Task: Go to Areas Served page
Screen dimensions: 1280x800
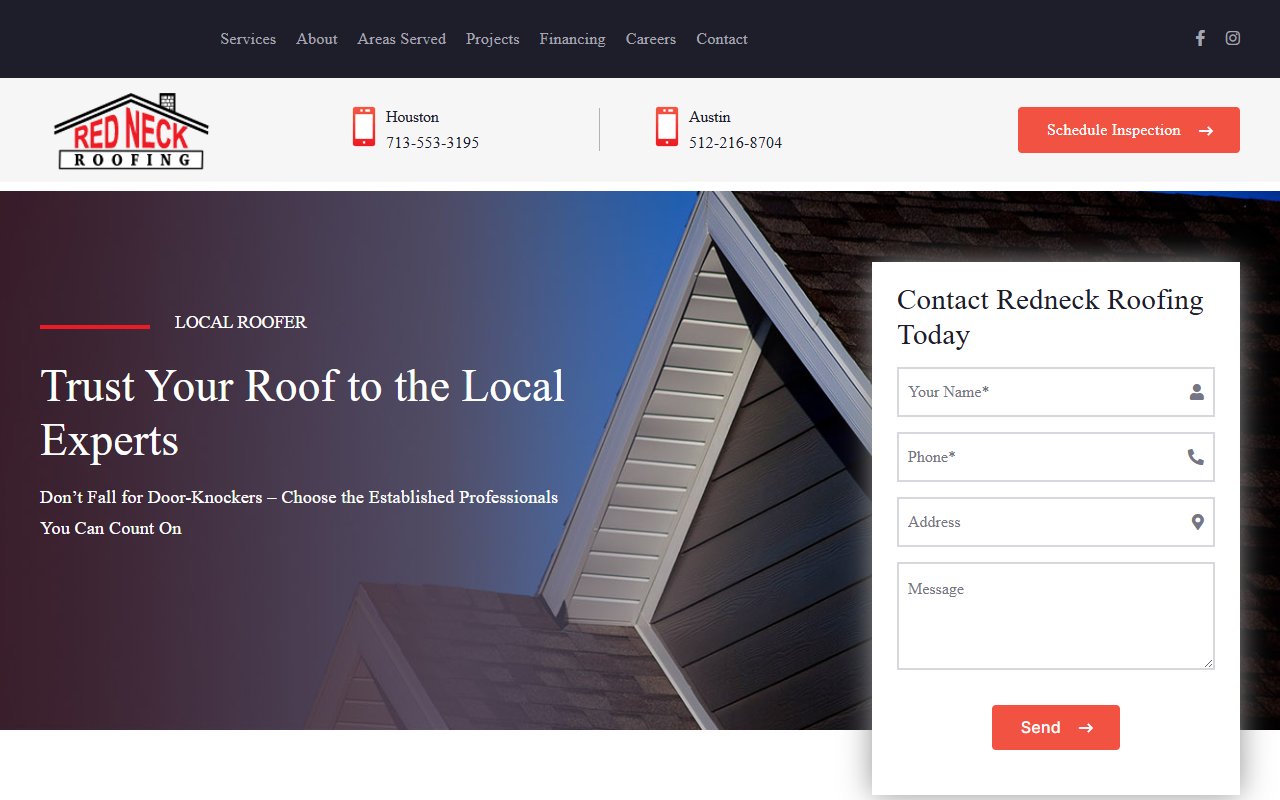Action: coord(402,39)
